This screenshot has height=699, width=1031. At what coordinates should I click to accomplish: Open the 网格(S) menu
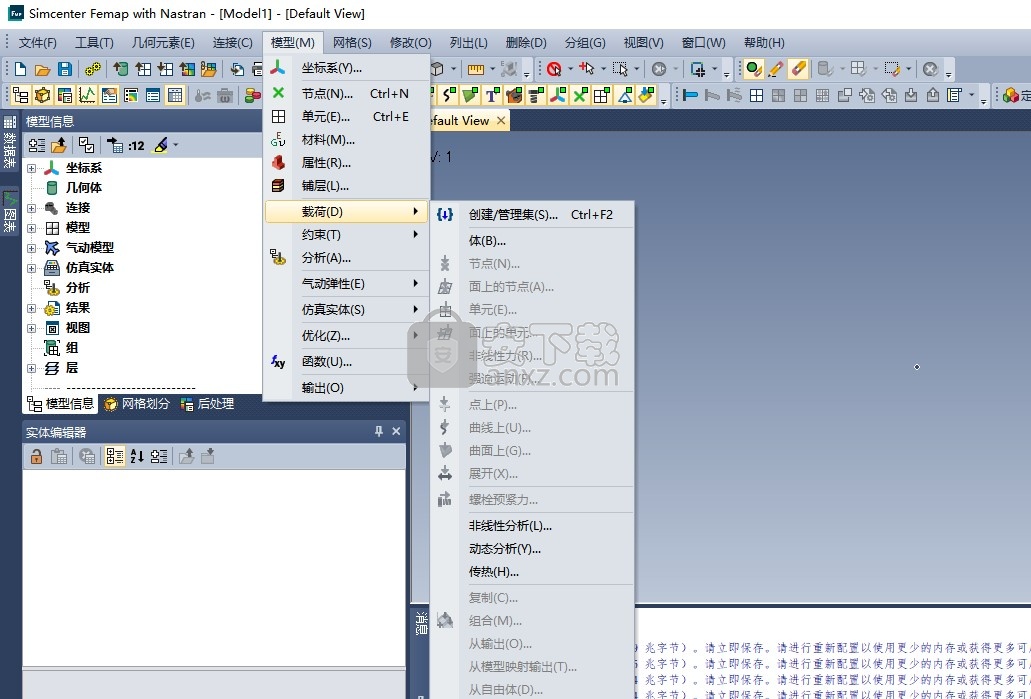[352, 43]
